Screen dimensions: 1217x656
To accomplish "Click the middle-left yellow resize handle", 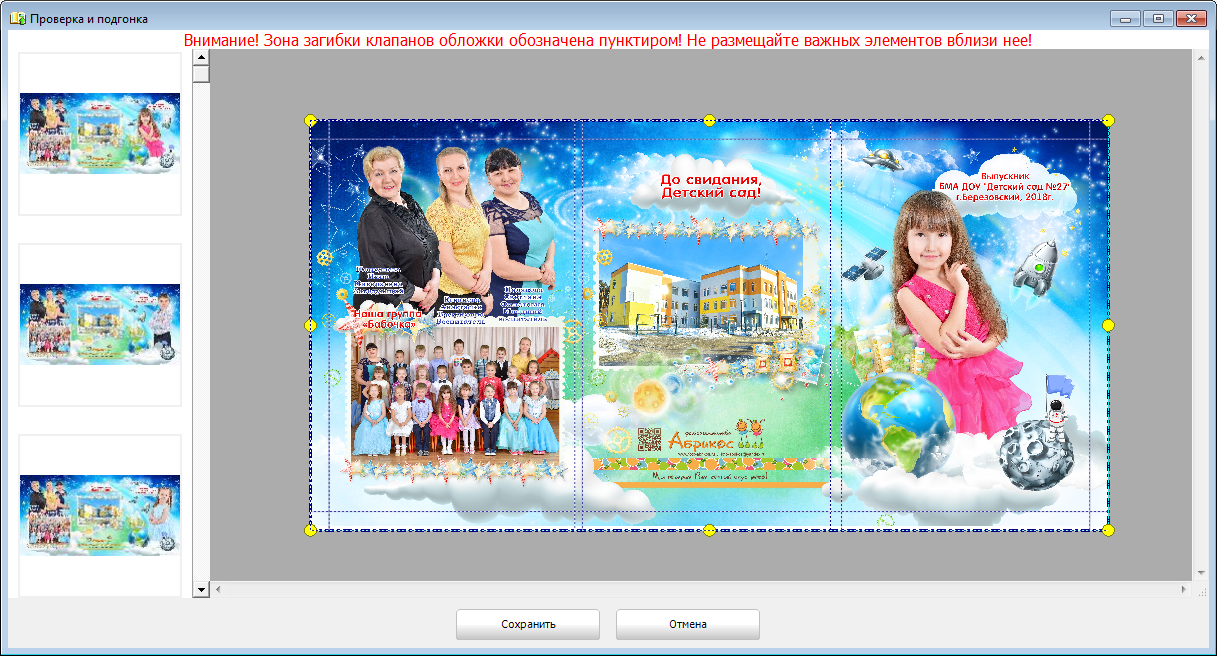I will pos(310,325).
